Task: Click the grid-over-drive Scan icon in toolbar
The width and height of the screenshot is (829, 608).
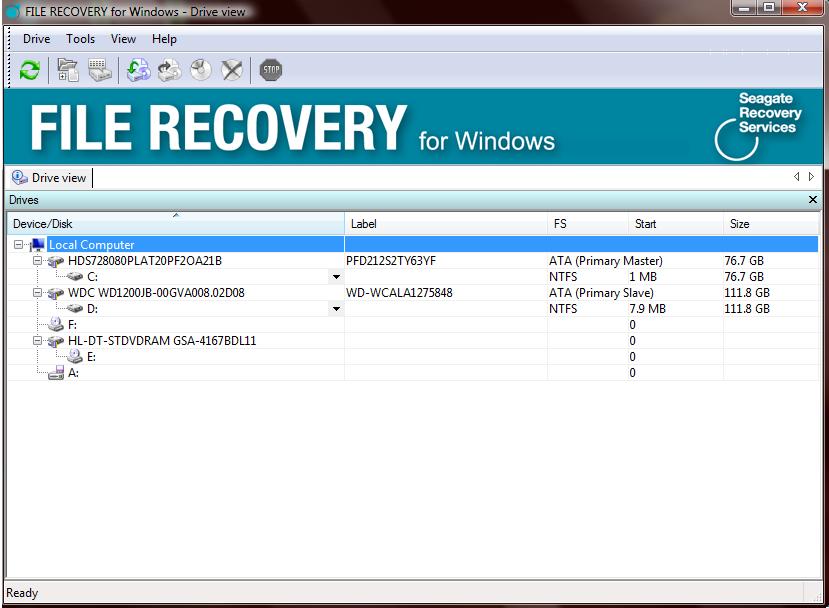Action: point(100,70)
